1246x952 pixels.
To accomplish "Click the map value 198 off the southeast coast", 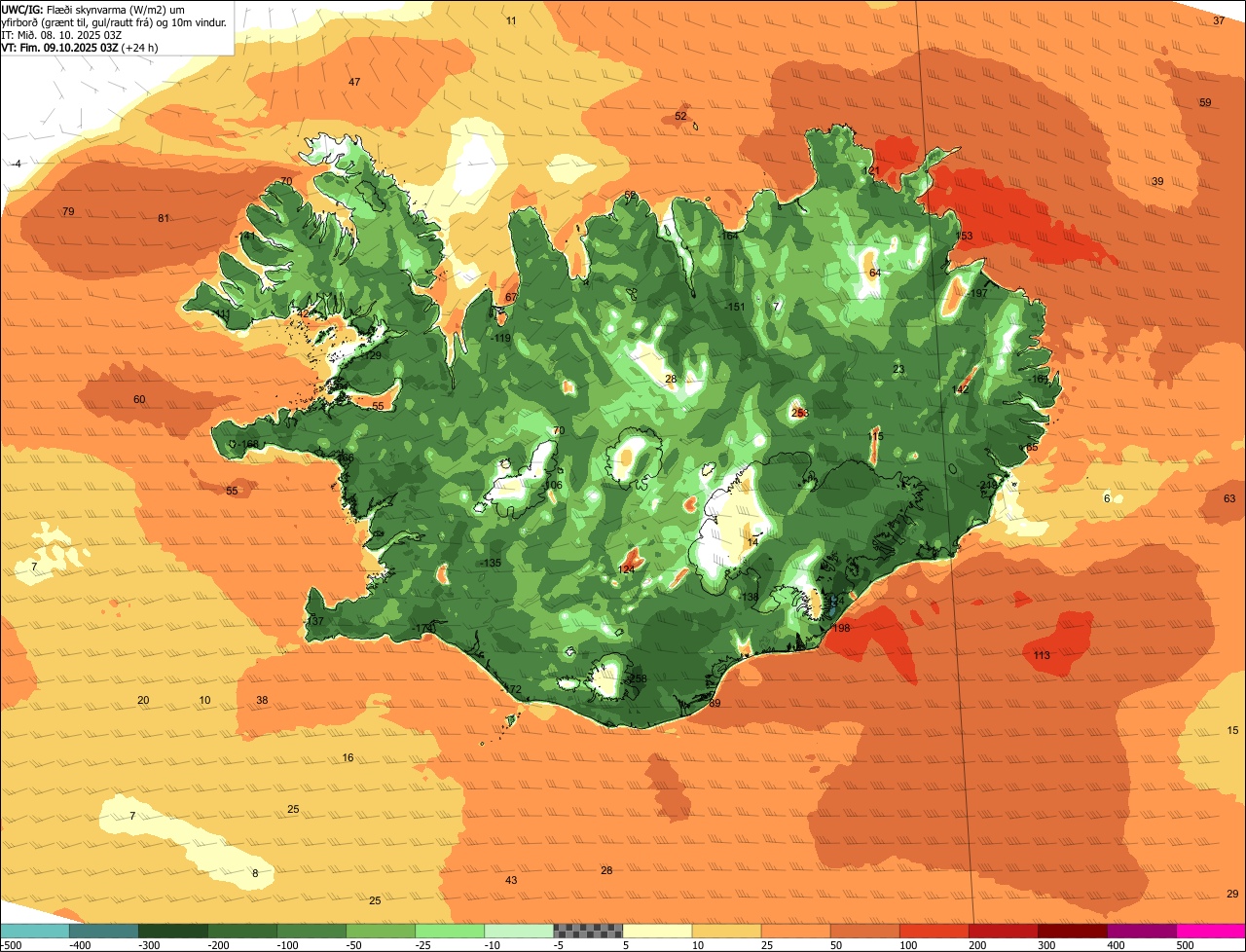I will point(842,628).
